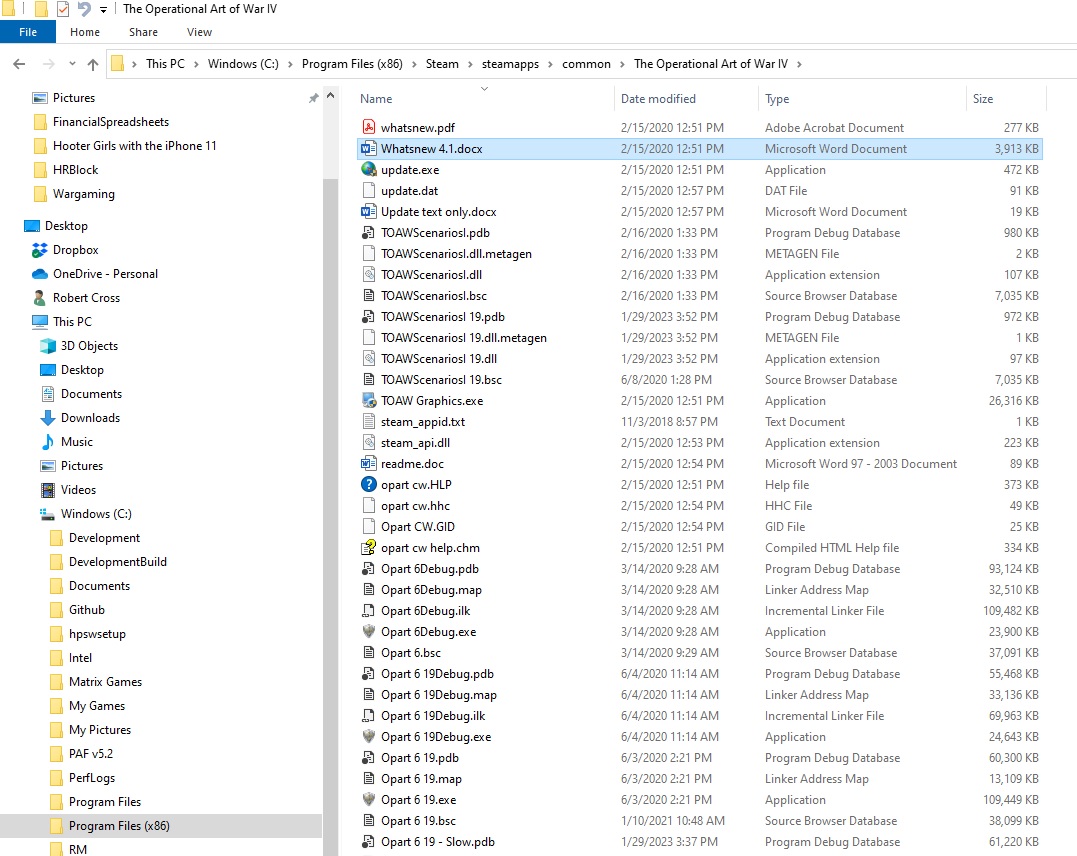Select the DevelopmentBuild folder
This screenshot has width=1077, height=856.
click(x=117, y=562)
